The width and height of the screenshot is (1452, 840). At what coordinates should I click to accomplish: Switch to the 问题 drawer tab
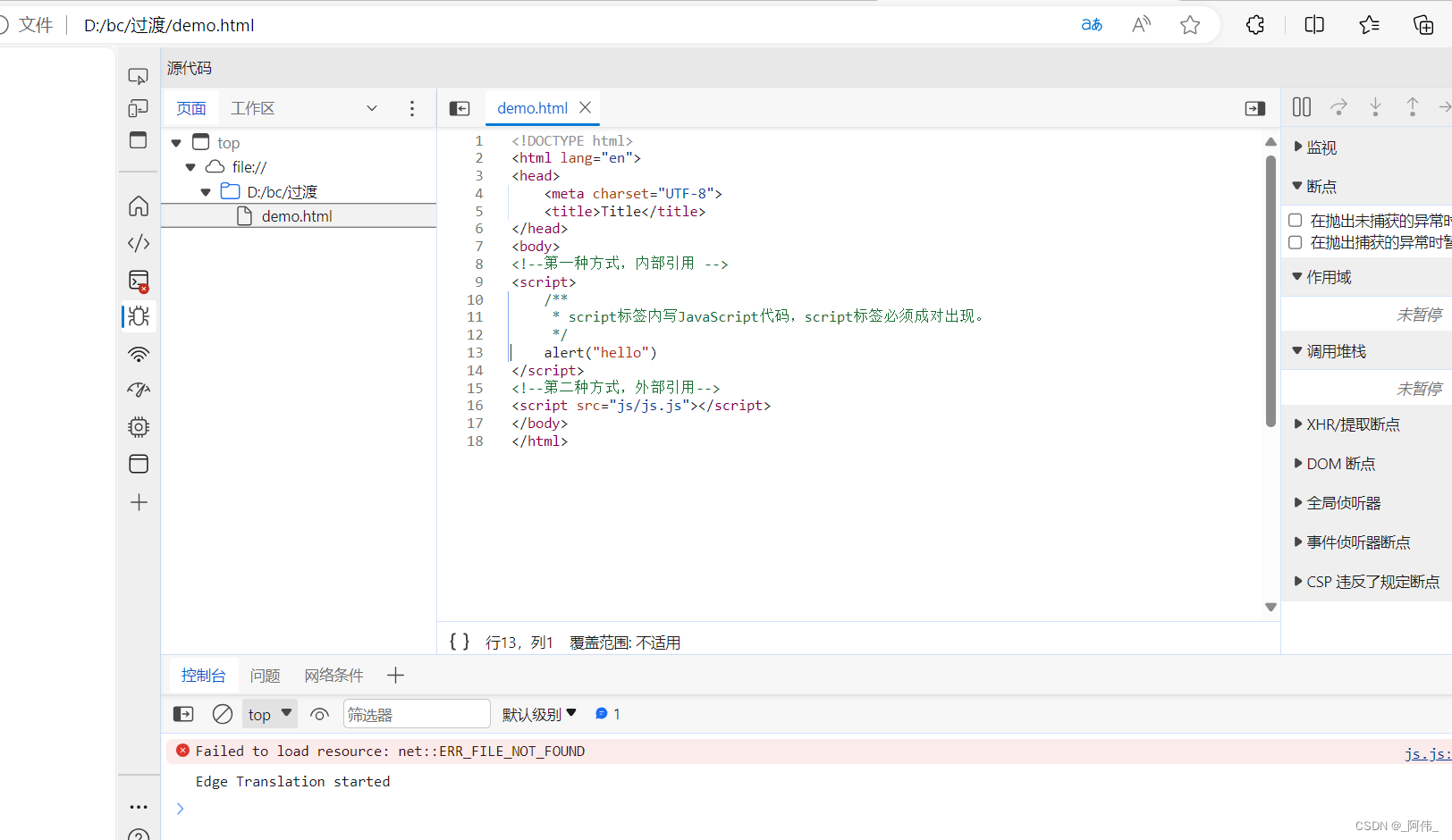pos(265,676)
